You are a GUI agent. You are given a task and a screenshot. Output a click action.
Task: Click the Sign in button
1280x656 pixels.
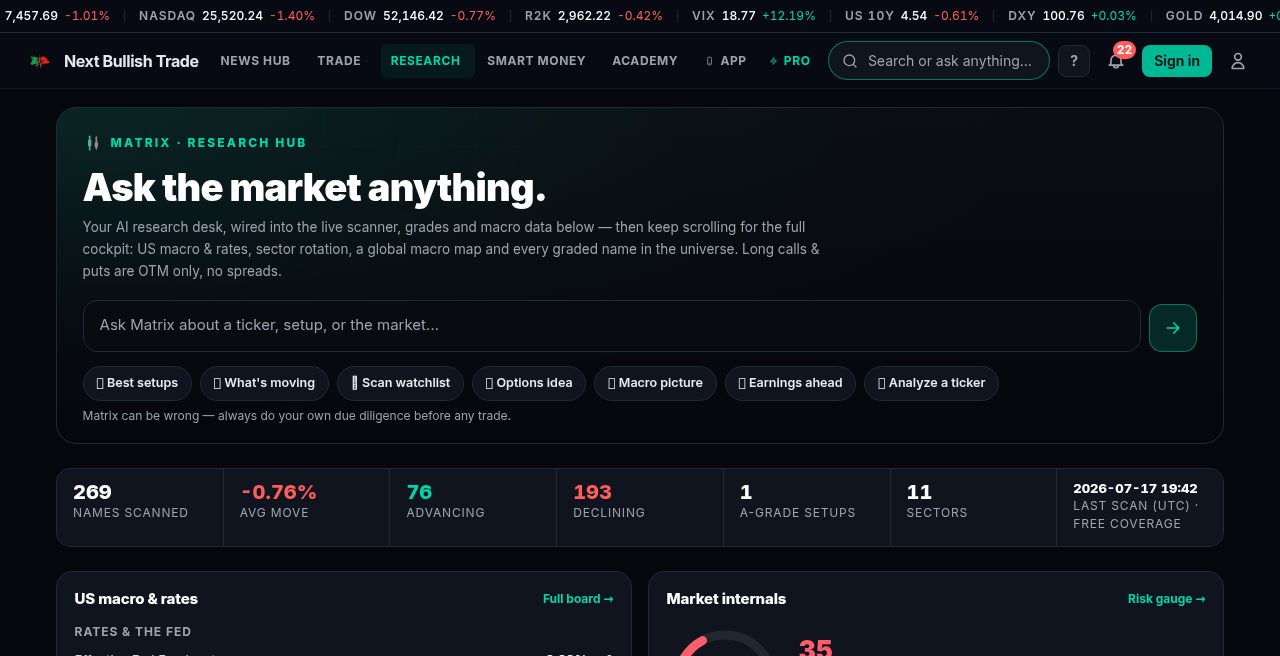(1177, 61)
